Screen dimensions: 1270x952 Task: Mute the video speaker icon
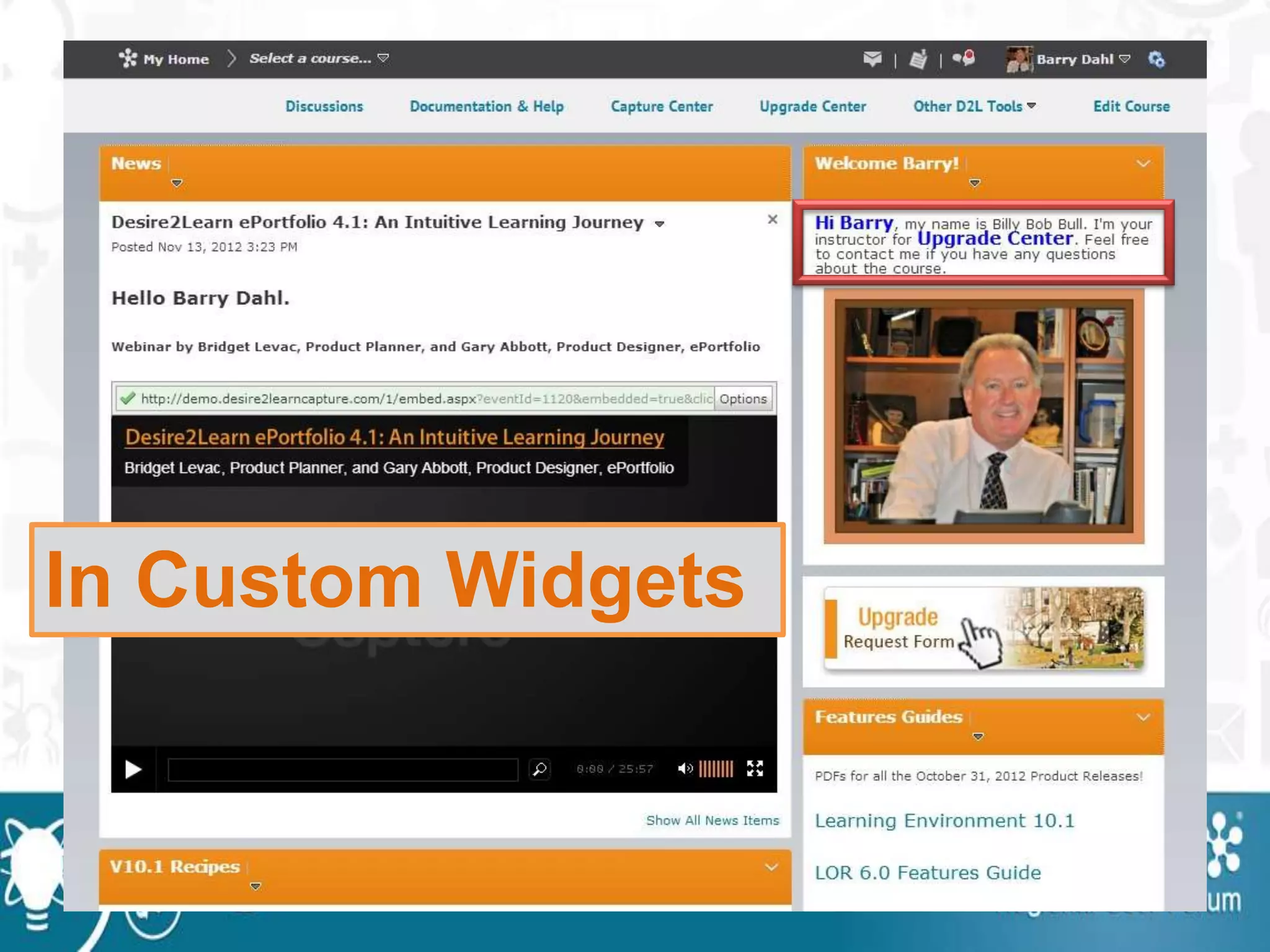tap(685, 769)
